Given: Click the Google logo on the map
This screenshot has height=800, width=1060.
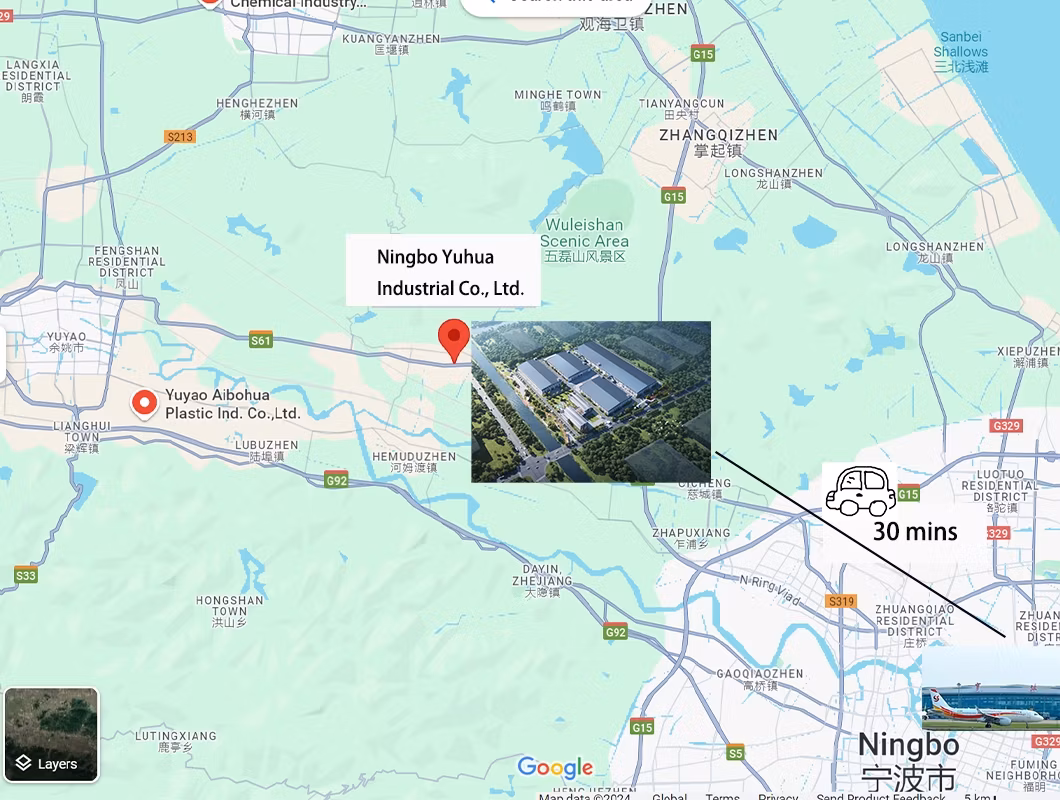Looking at the screenshot, I should click(555, 768).
